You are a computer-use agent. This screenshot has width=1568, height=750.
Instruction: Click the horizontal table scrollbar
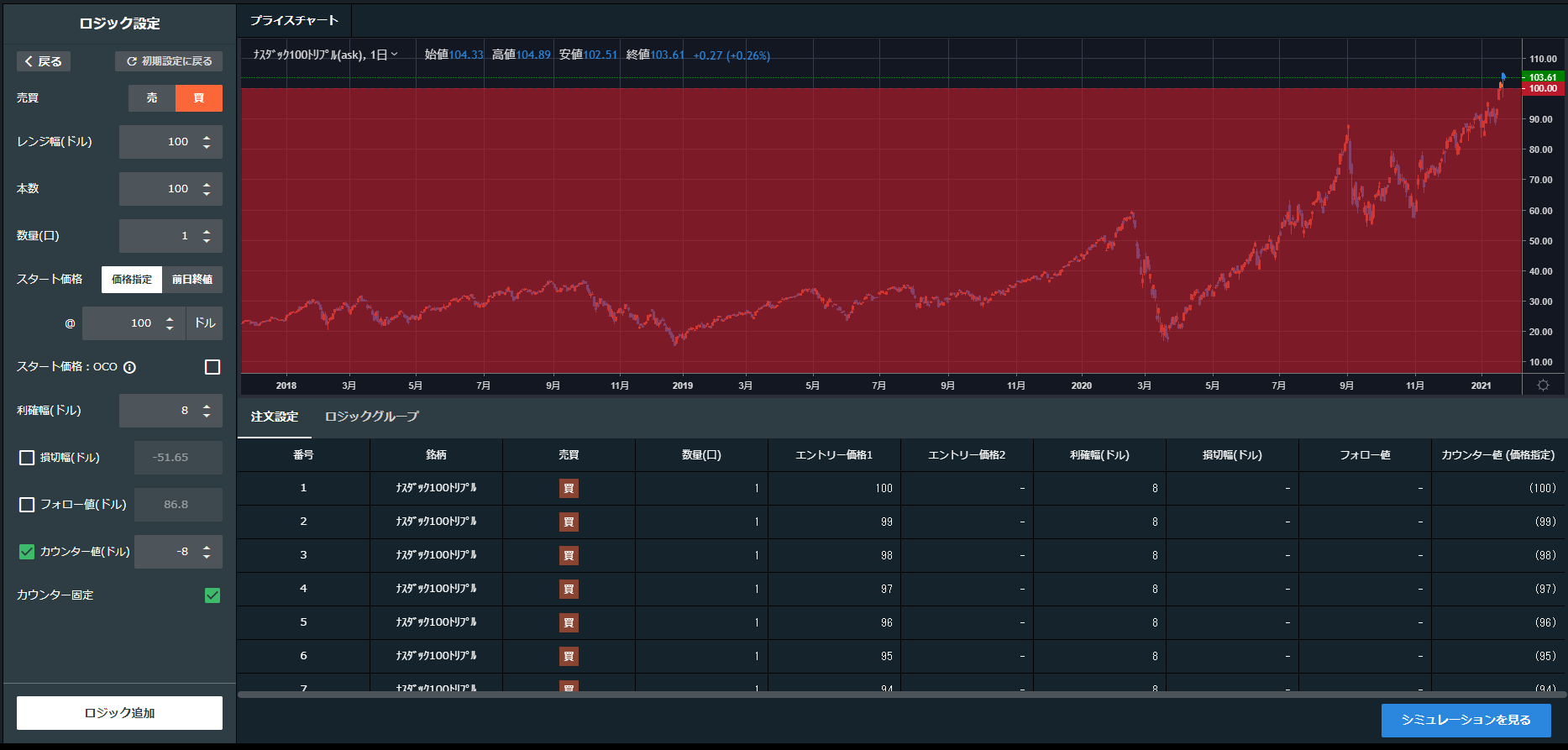[x=900, y=695]
